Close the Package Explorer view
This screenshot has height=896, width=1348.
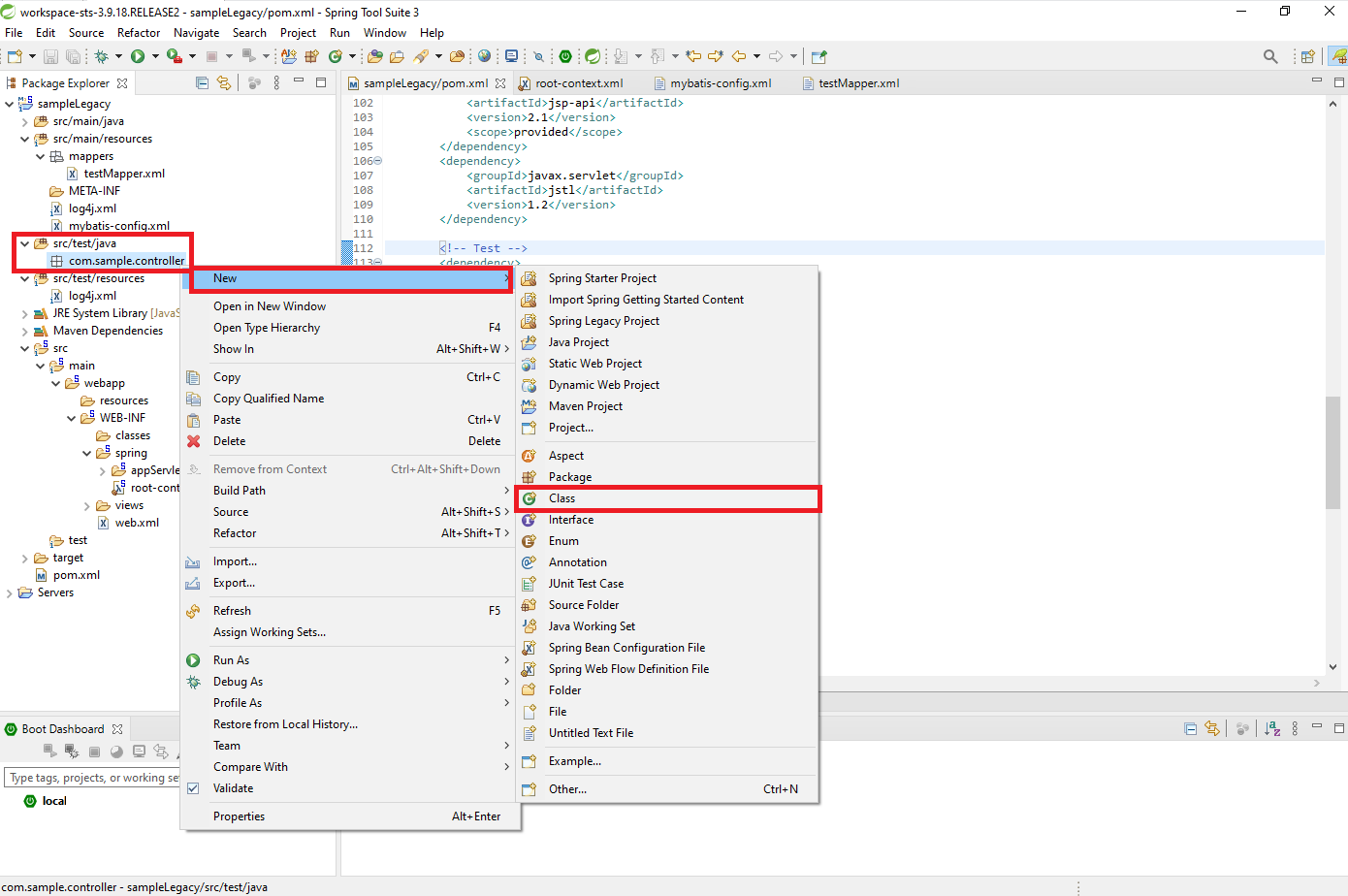[122, 83]
